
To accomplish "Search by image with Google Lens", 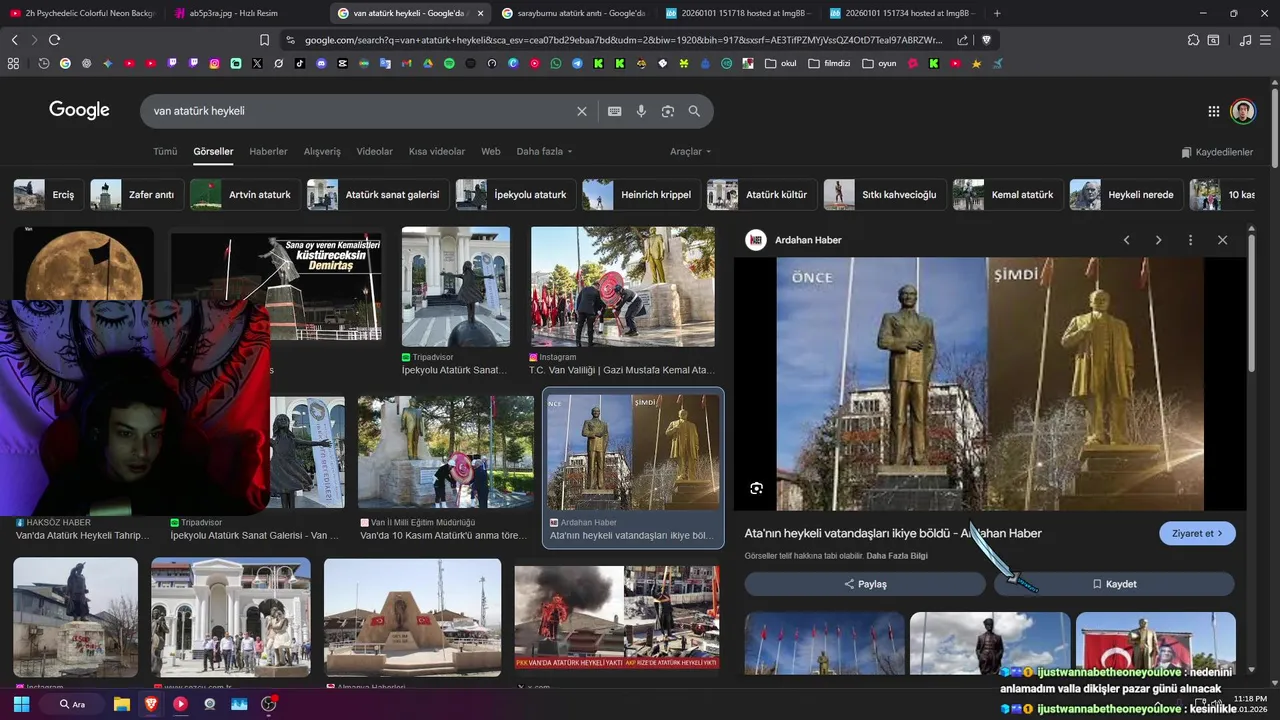I will click(x=668, y=111).
